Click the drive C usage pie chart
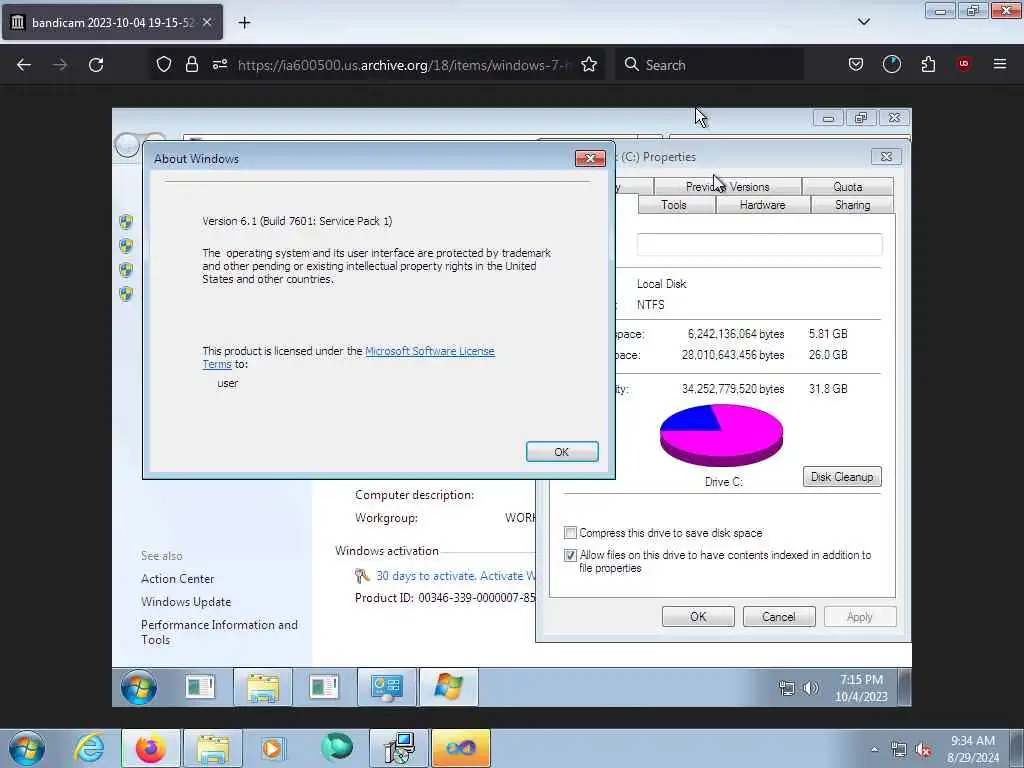Screen dimensions: 1024x768 coord(721,435)
